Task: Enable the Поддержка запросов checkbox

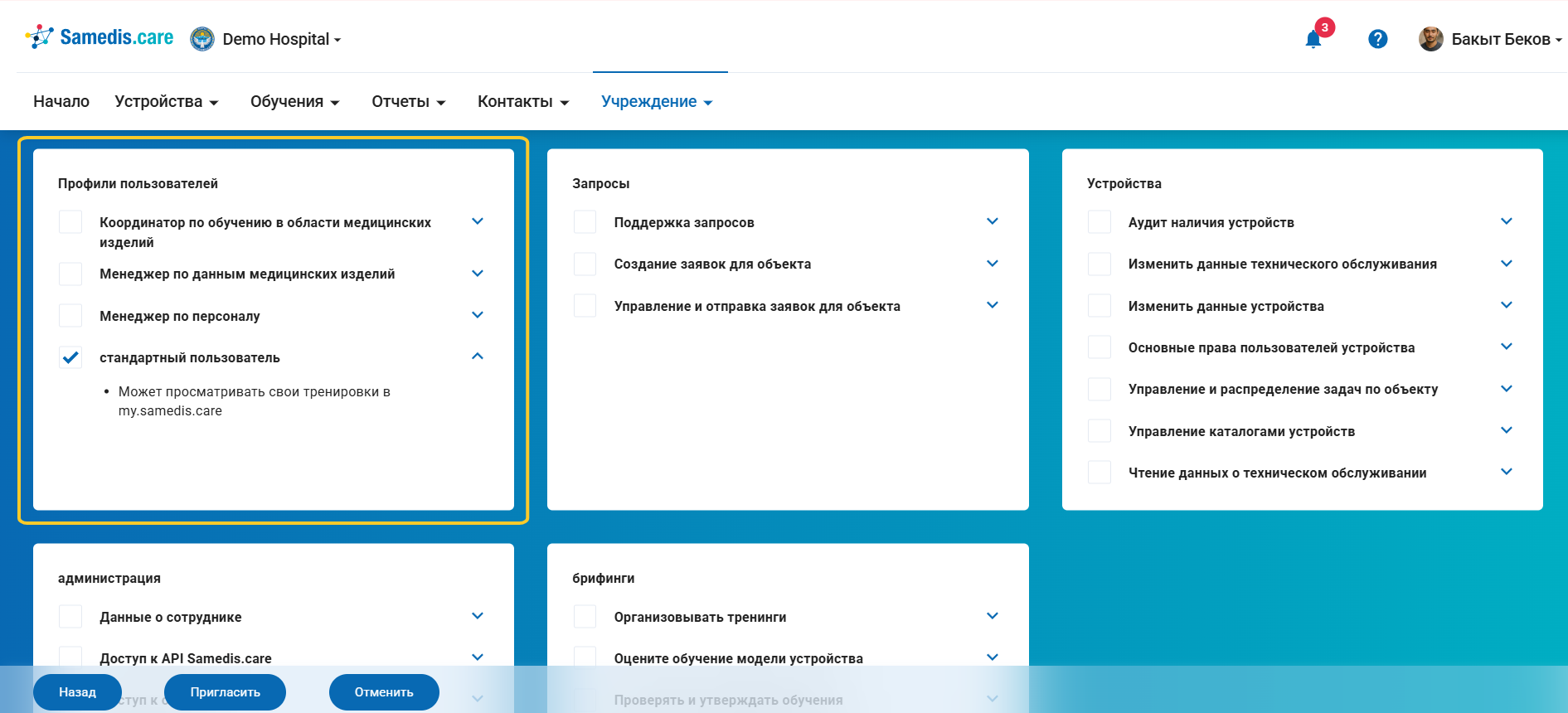Action: pos(585,222)
